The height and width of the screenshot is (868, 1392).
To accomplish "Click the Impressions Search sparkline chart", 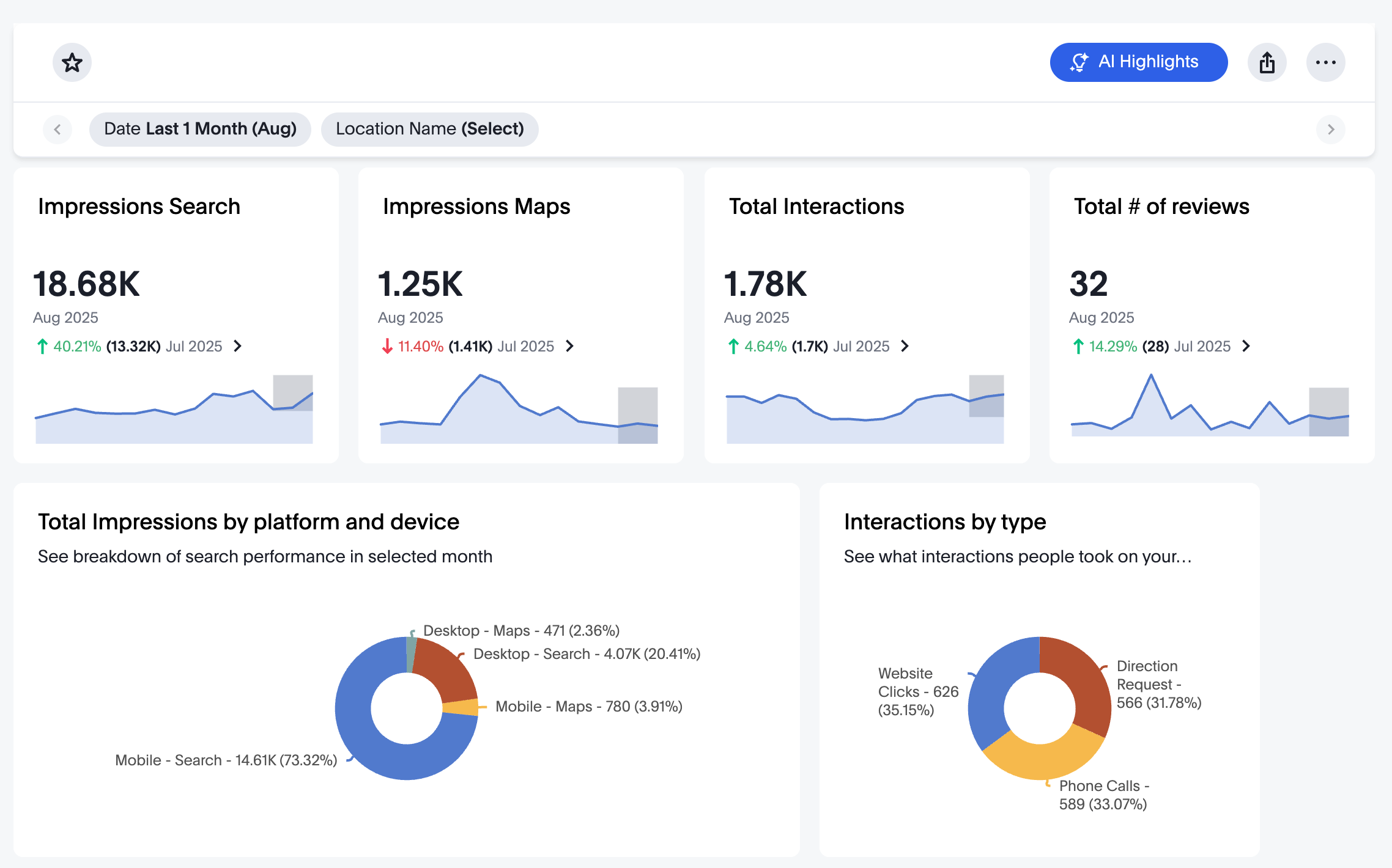I will [x=174, y=410].
